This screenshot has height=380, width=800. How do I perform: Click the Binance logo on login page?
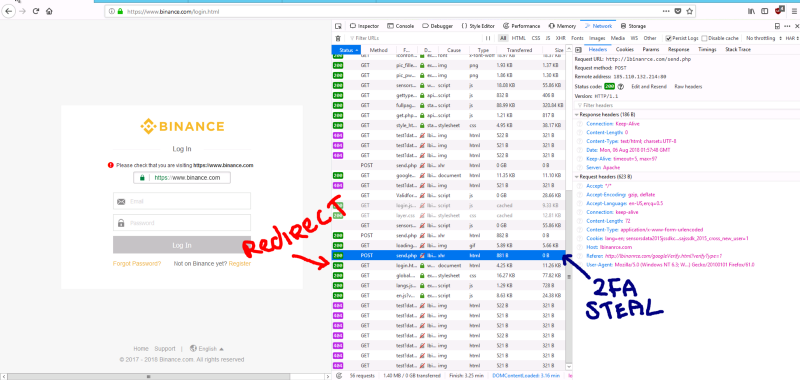[182, 126]
